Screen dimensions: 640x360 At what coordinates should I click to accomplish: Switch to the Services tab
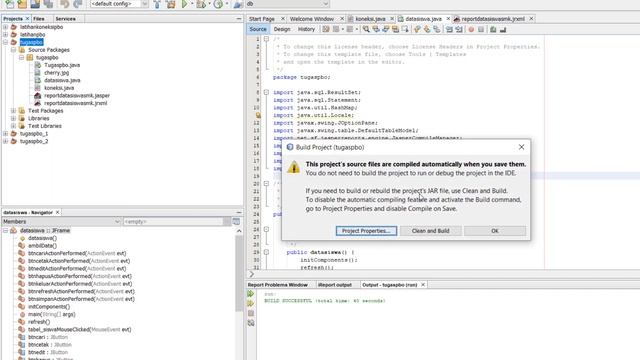pyautogui.click(x=65, y=19)
